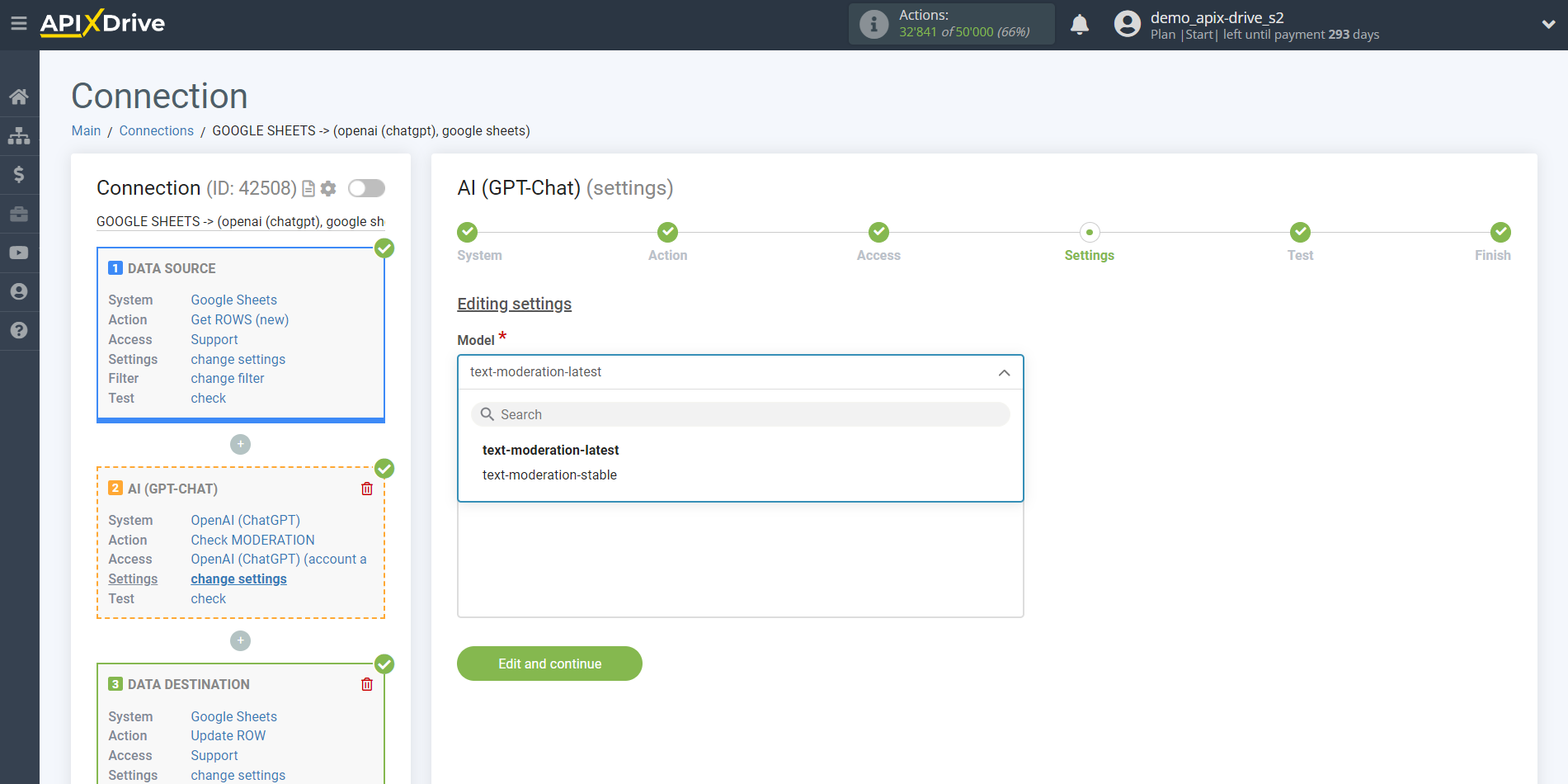Open the source Support access link

(x=214, y=339)
